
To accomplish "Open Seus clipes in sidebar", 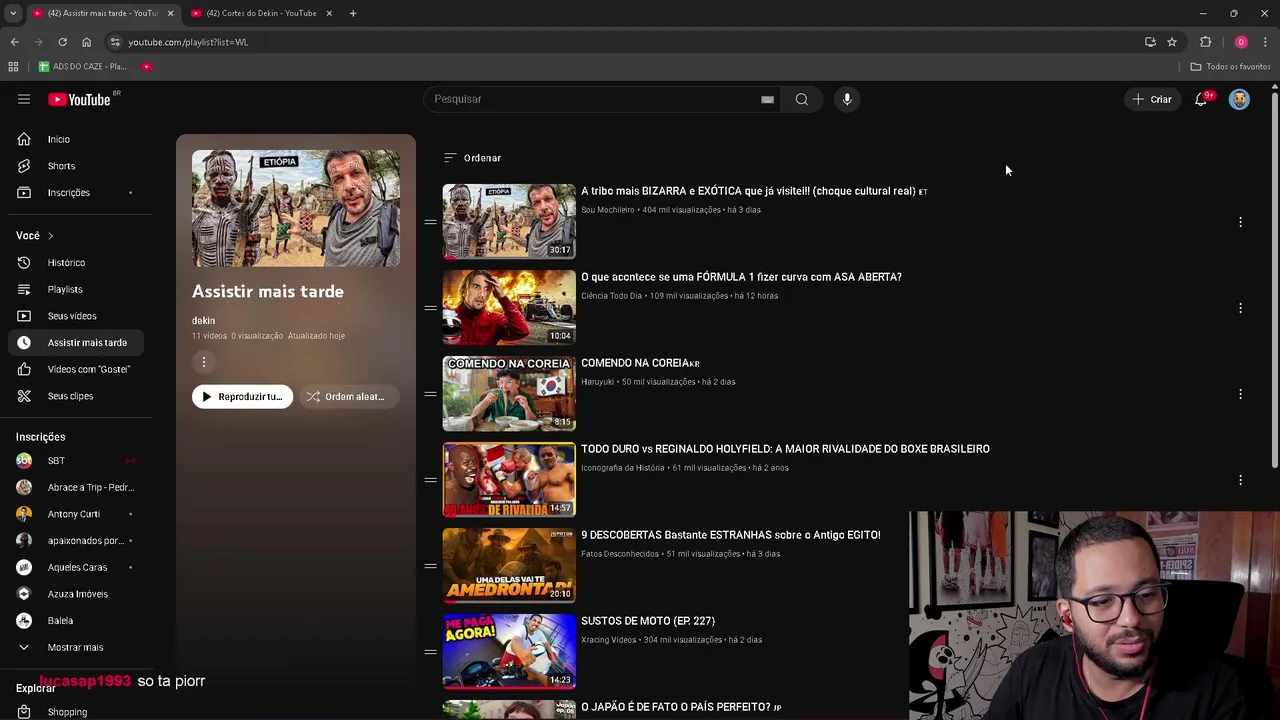I will (77, 396).
